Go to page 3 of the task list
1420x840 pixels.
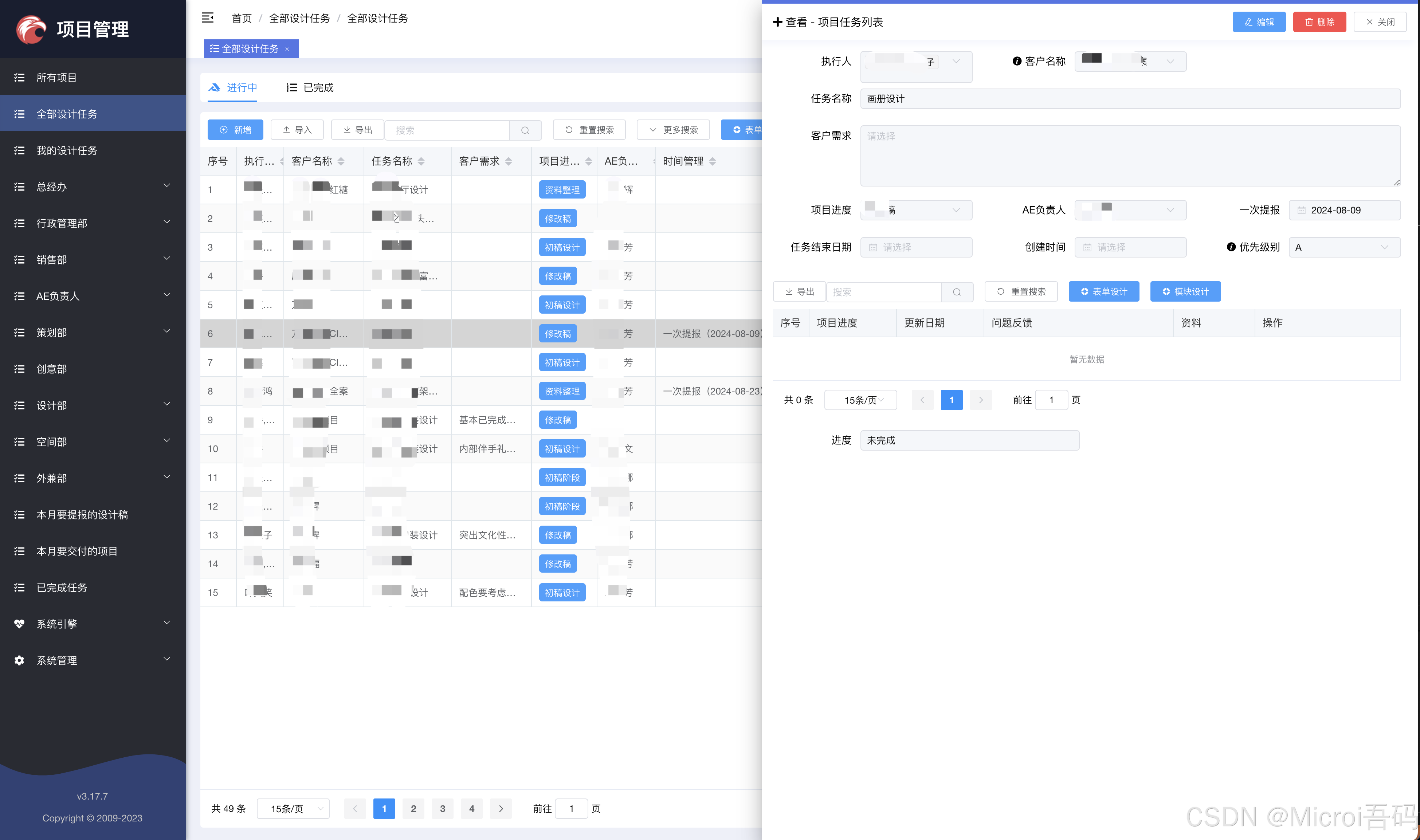[x=442, y=808]
